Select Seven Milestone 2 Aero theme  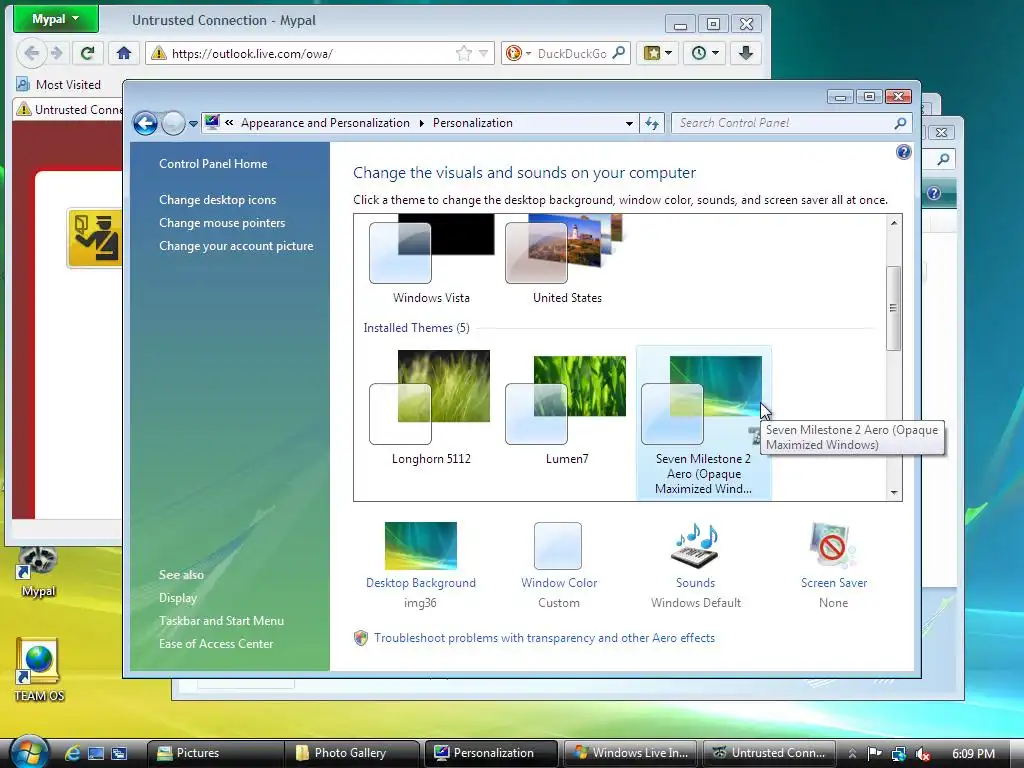[703, 423]
